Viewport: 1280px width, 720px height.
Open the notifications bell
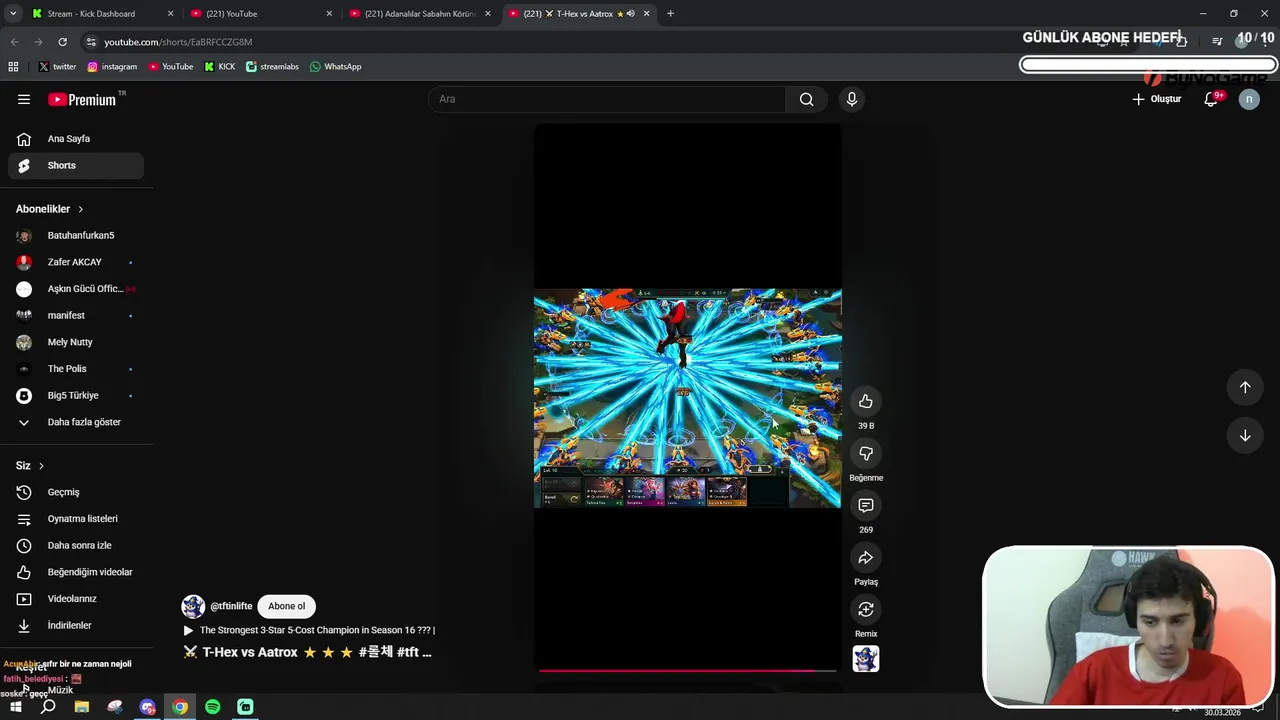(1211, 99)
